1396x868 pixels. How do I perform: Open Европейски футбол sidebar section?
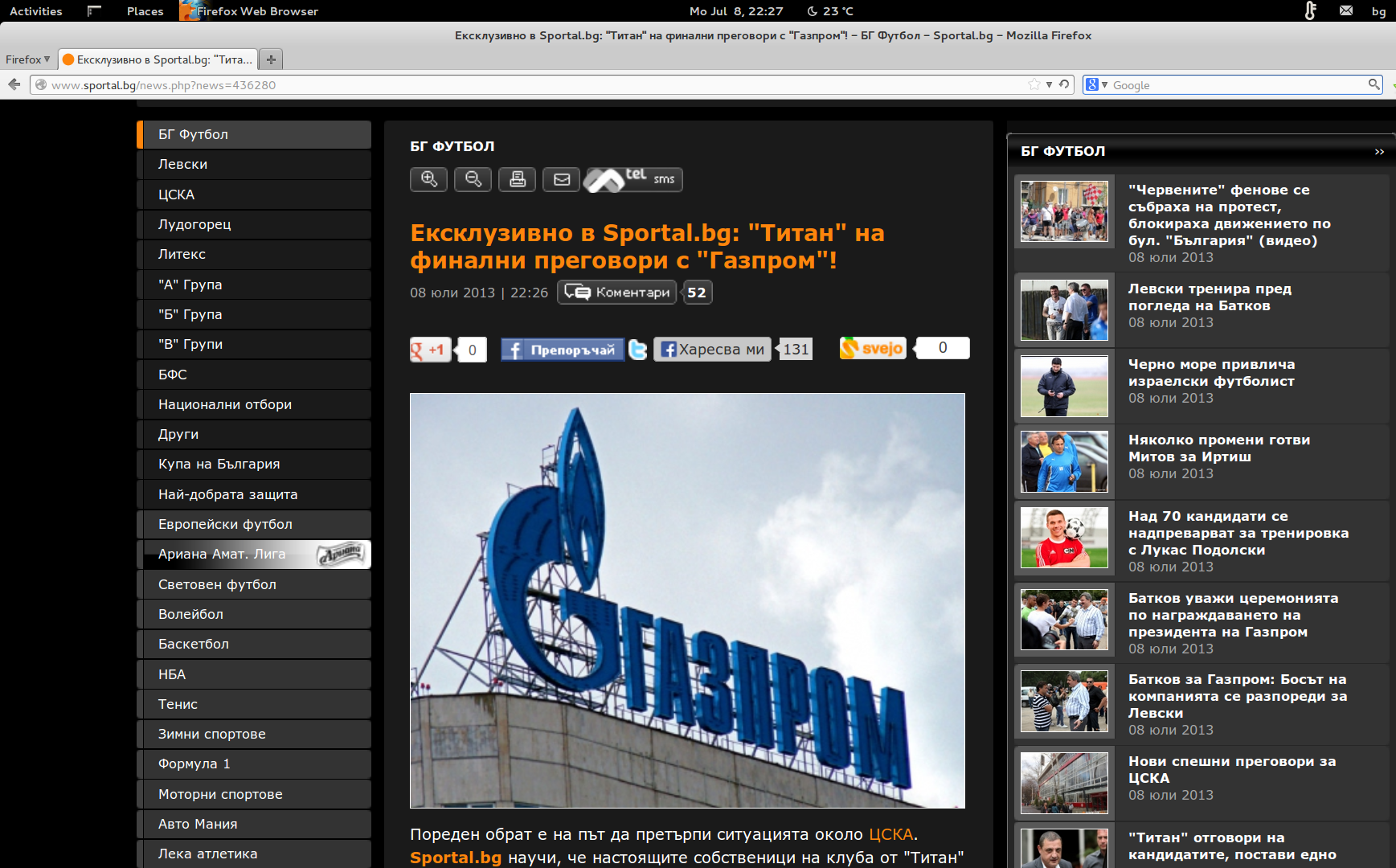[x=254, y=524]
